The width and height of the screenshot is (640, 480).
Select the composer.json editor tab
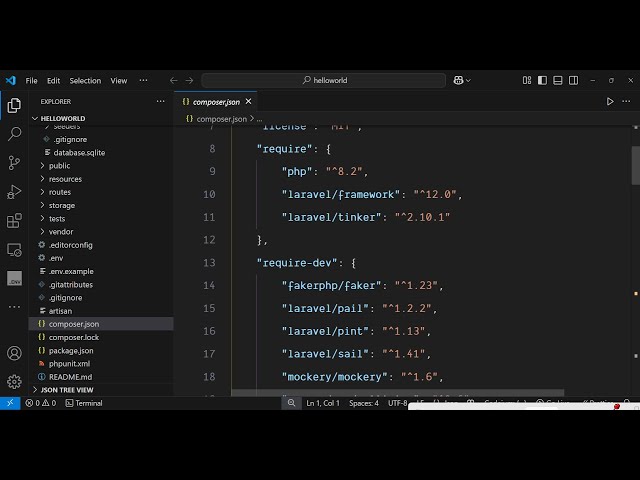coord(216,102)
